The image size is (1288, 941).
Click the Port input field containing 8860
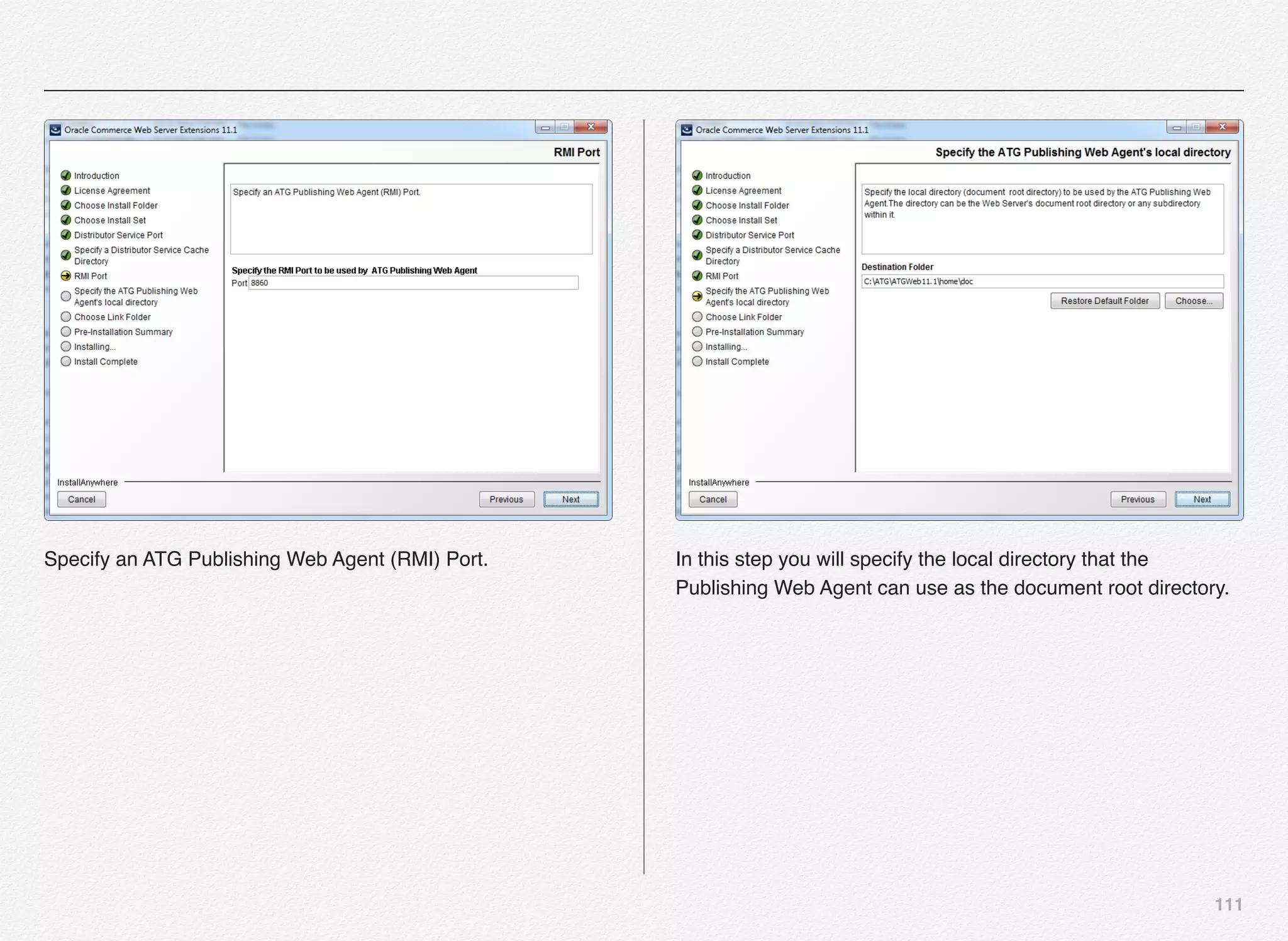(x=413, y=283)
